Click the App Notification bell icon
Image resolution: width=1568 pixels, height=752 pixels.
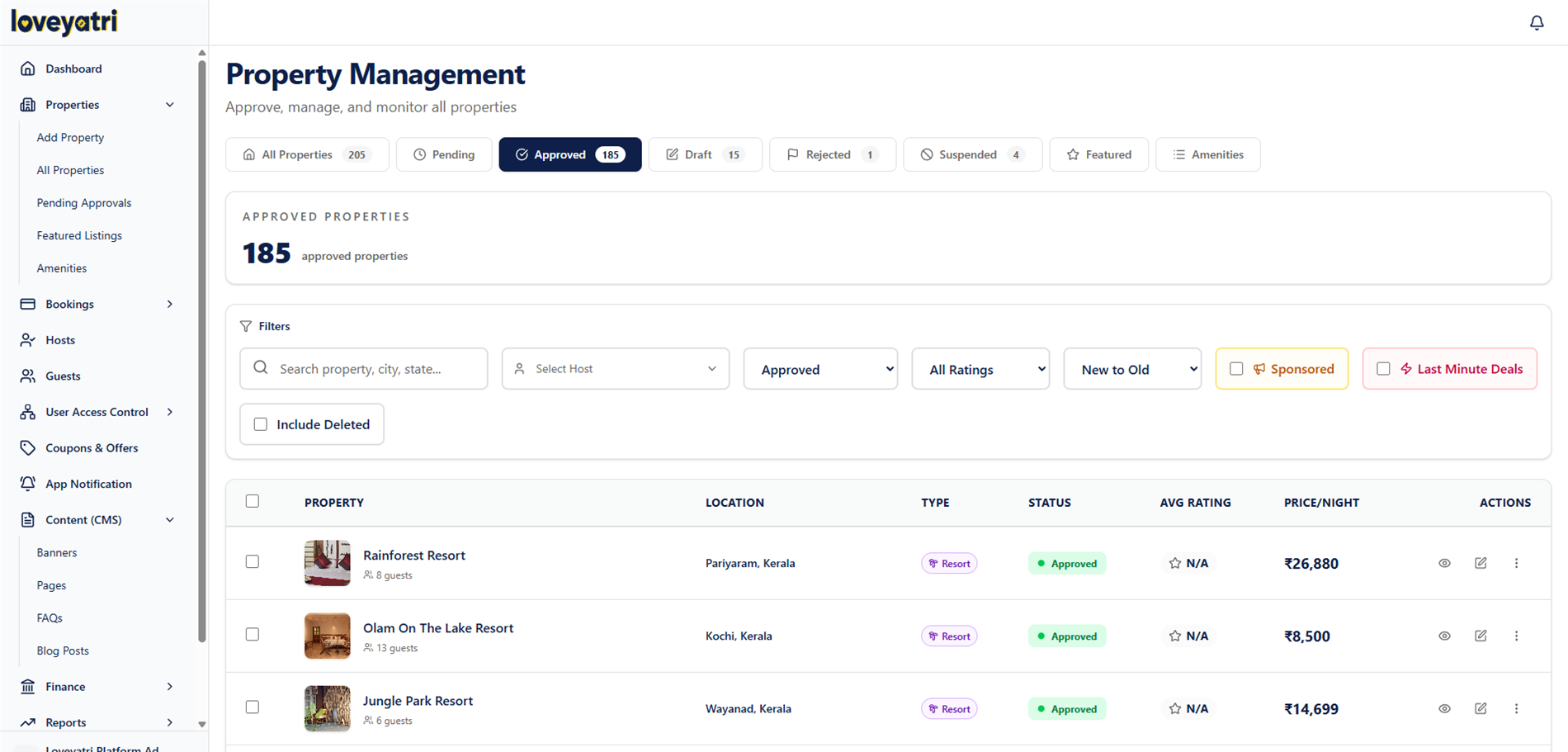[x=28, y=484]
